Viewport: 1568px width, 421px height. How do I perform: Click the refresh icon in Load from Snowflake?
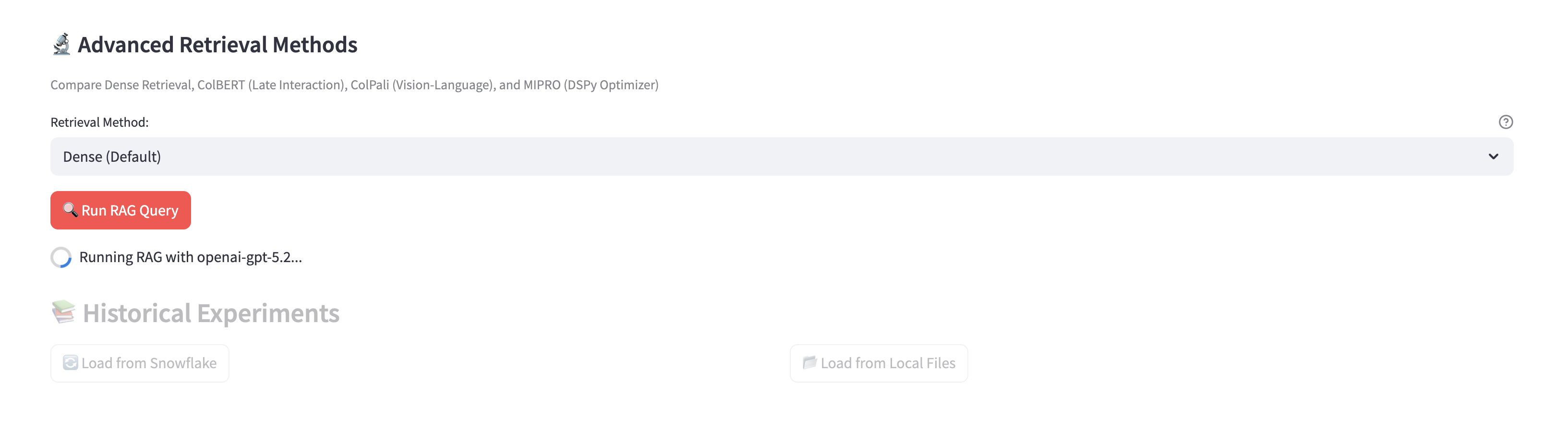(x=71, y=363)
